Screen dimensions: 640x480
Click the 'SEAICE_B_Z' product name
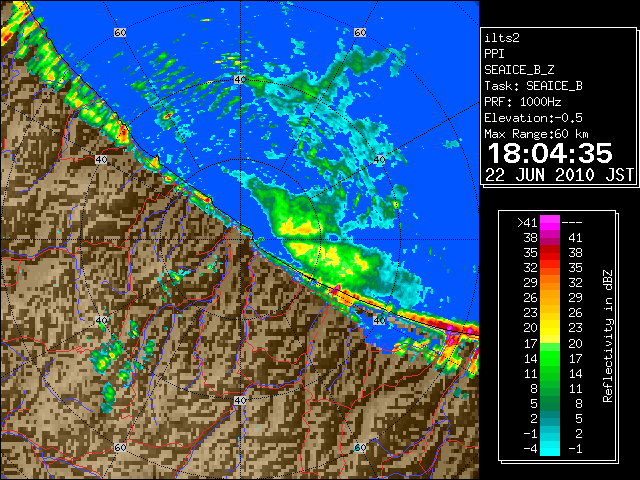[x=519, y=70]
